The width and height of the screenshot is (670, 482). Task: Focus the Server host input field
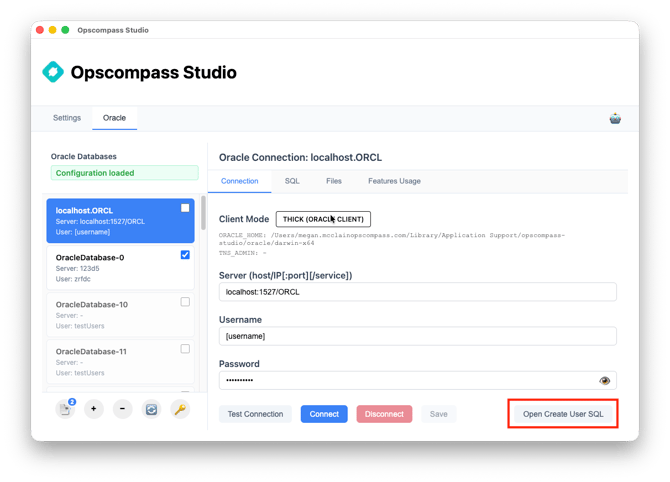[x=417, y=292]
